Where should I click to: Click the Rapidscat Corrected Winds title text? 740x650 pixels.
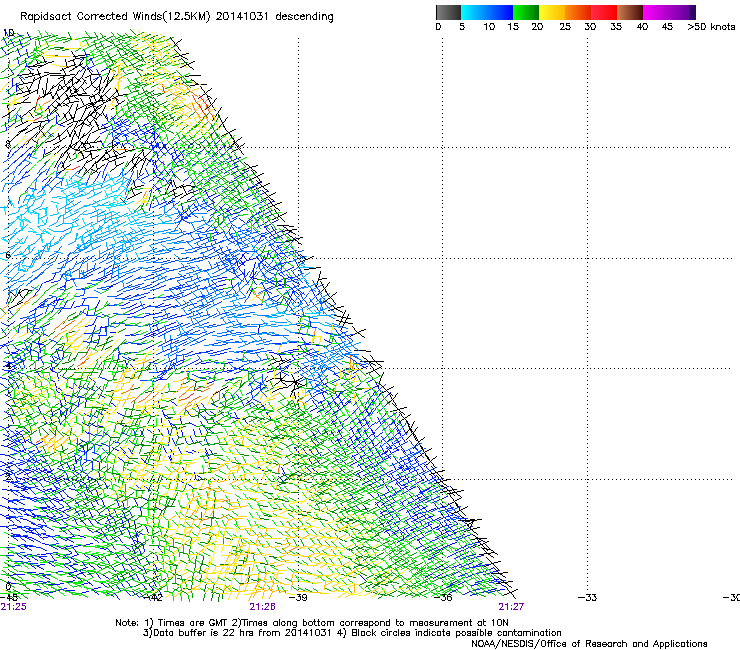click(177, 17)
